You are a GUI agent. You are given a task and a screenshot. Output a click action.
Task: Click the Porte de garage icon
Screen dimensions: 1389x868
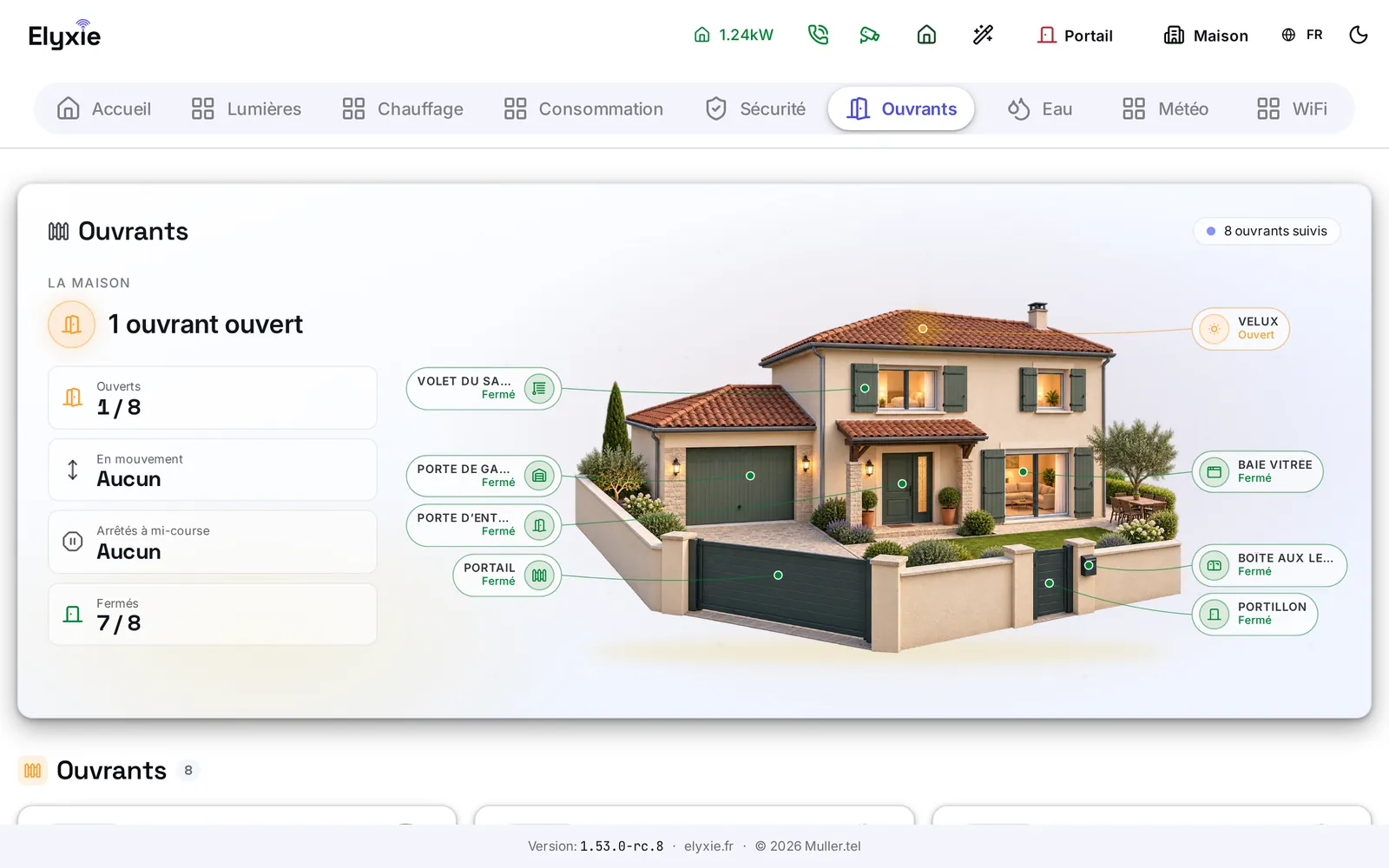[539, 476]
